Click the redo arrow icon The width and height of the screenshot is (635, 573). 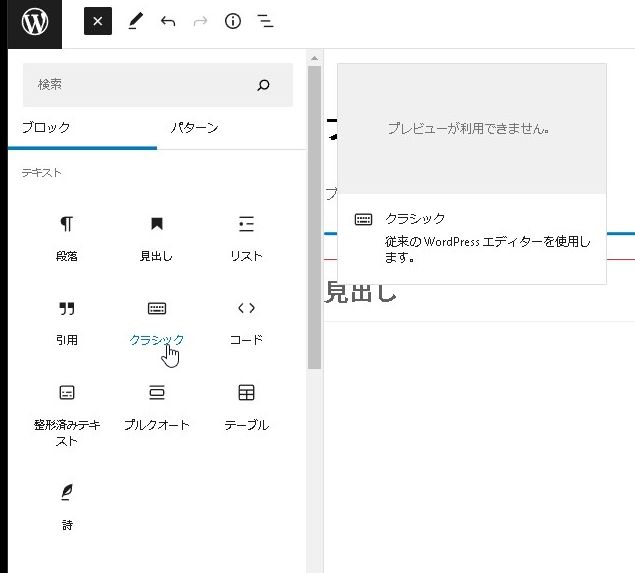(200, 22)
